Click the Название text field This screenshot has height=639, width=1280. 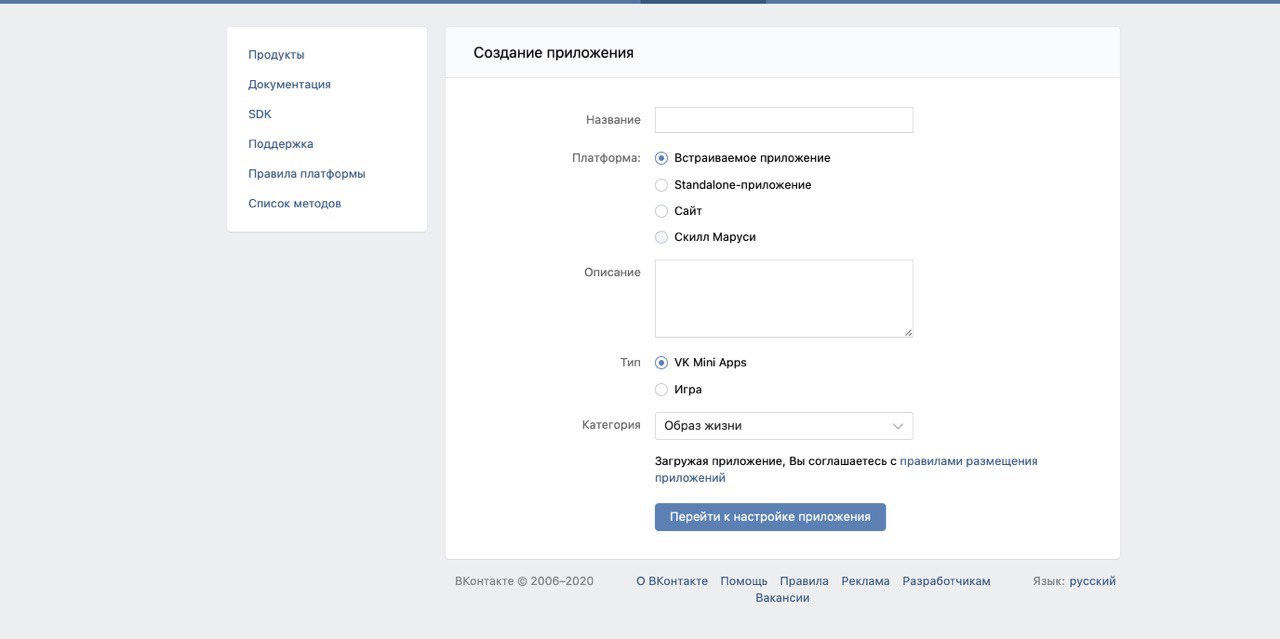pyautogui.click(x=783, y=120)
